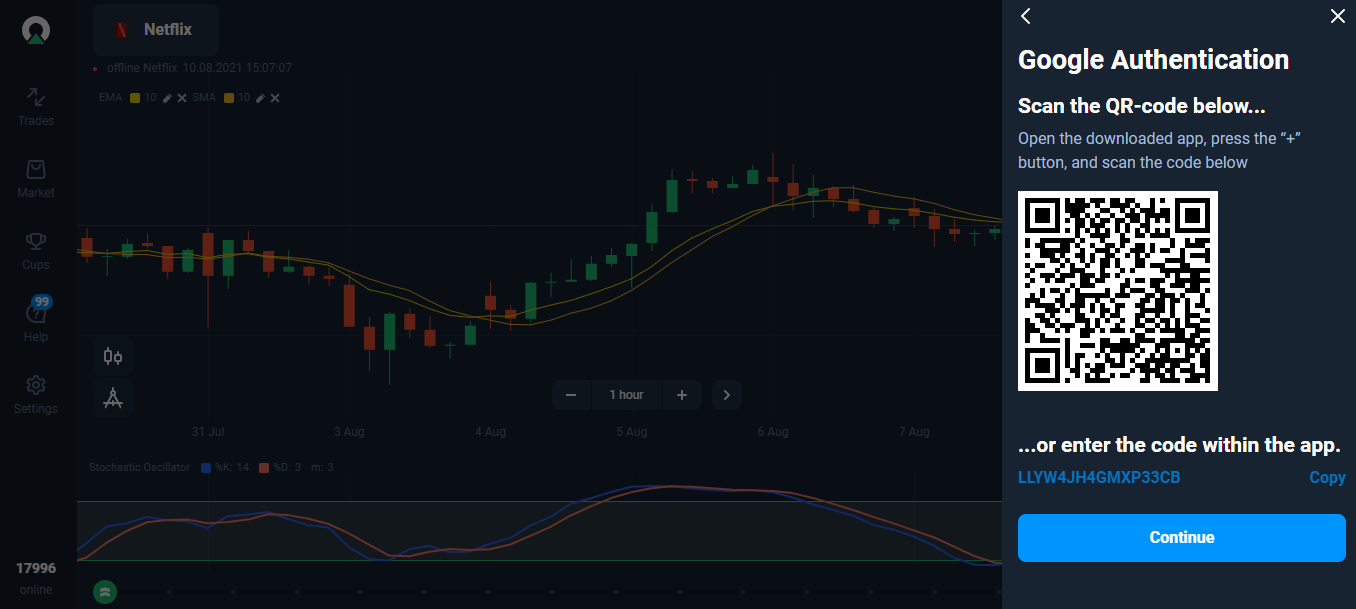Open Settings gear in sidebar

pos(36,395)
